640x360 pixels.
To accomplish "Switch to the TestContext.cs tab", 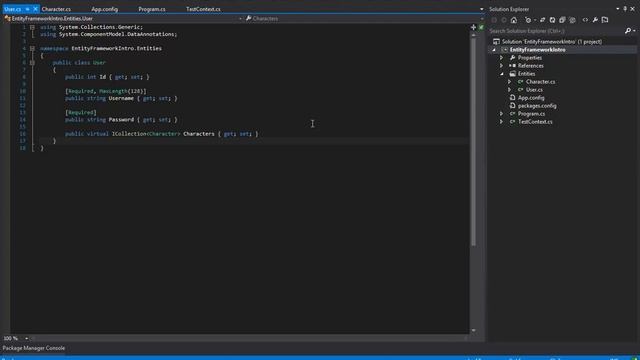I will [x=203, y=9].
